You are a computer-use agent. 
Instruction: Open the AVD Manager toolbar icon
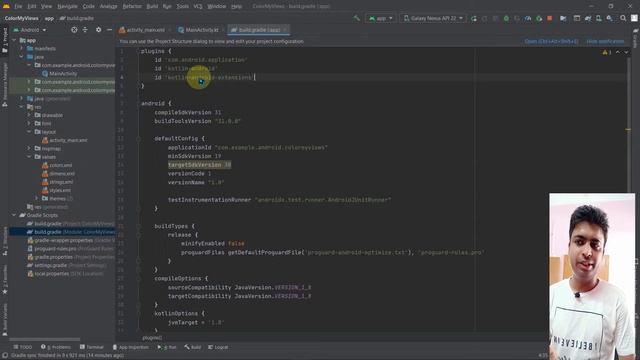coord(598,18)
